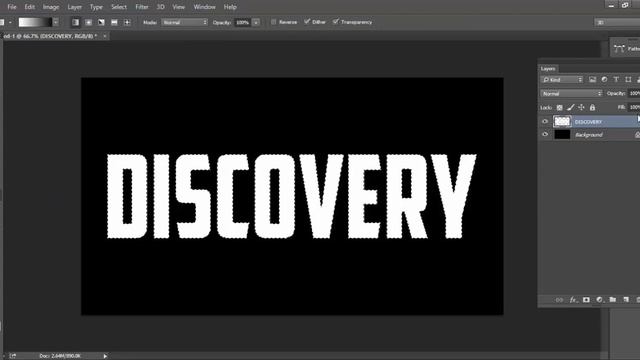Open the View menu
The image size is (640, 360).
click(178, 7)
